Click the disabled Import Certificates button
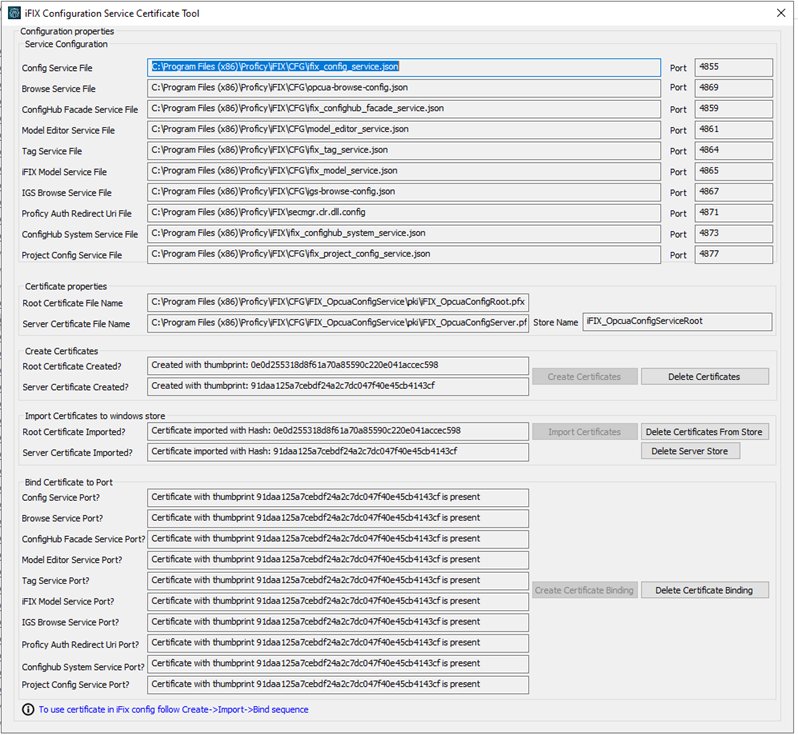The width and height of the screenshot is (798, 735). [584, 432]
